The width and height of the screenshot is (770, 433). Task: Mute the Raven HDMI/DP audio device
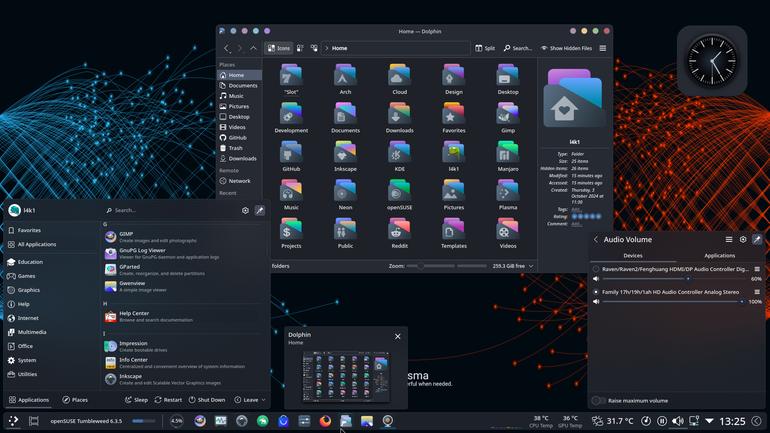596,279
